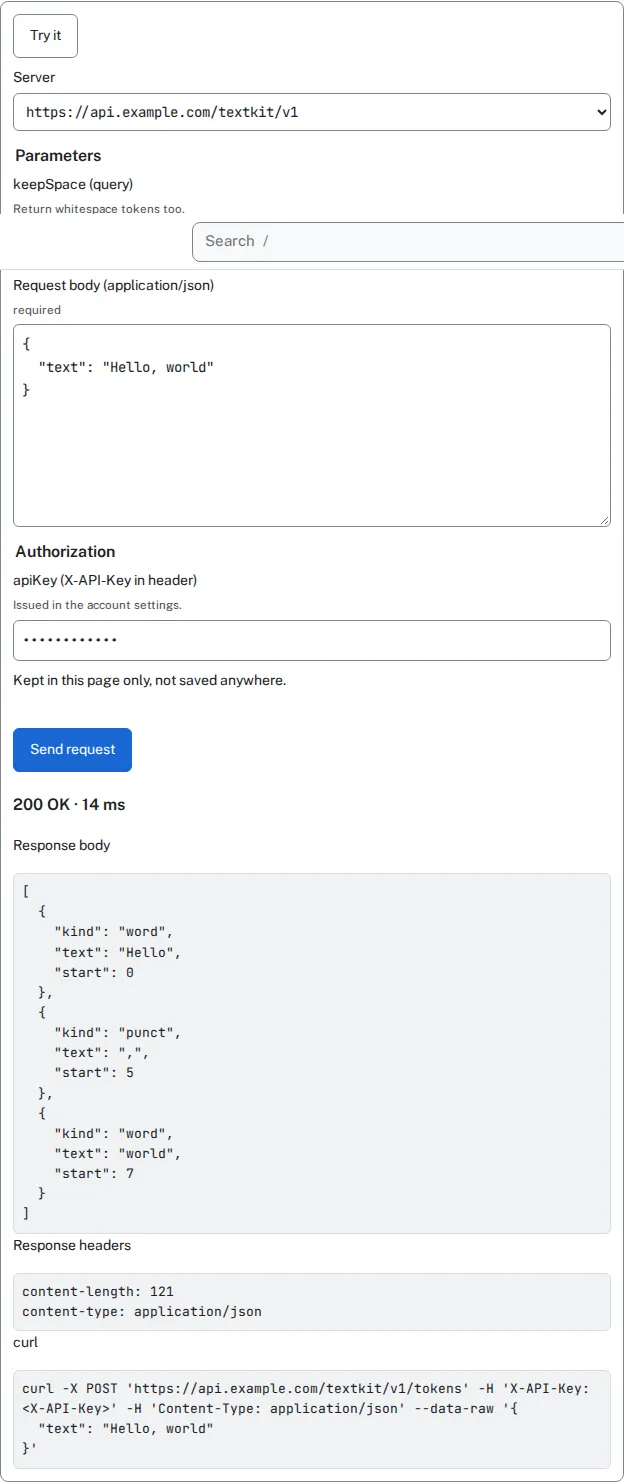
Task: Click "Kept in this page only" notice
Action: 149,680
